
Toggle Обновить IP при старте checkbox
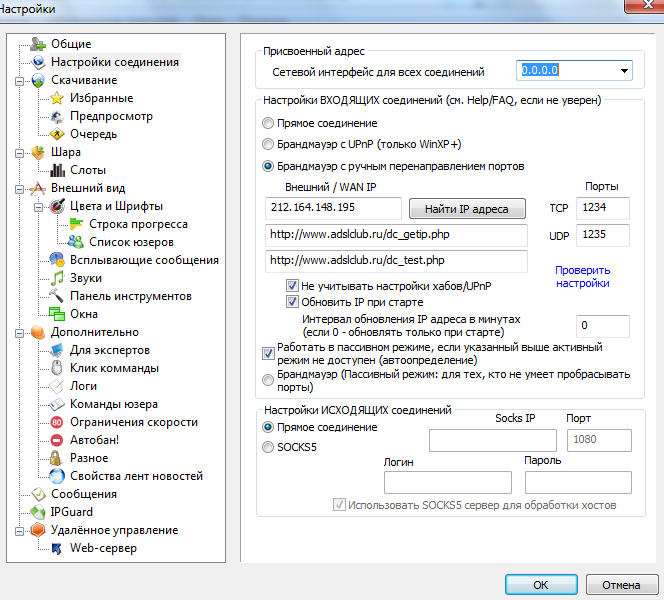click(x=292, y=301)
